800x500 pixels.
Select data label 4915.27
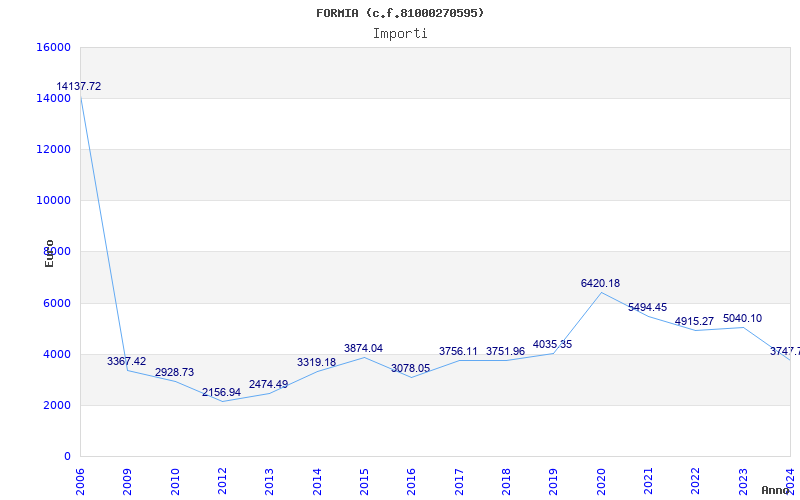click(694, 321)
